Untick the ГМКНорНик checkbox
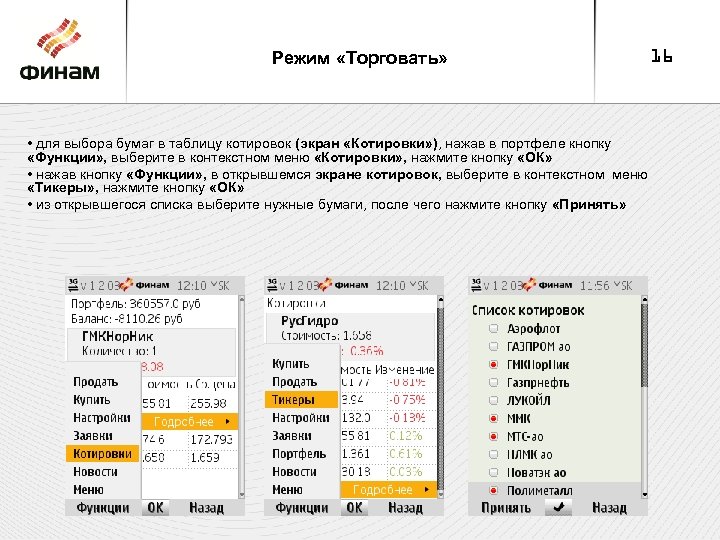This screenshot has height=540, width=720. 493,365
